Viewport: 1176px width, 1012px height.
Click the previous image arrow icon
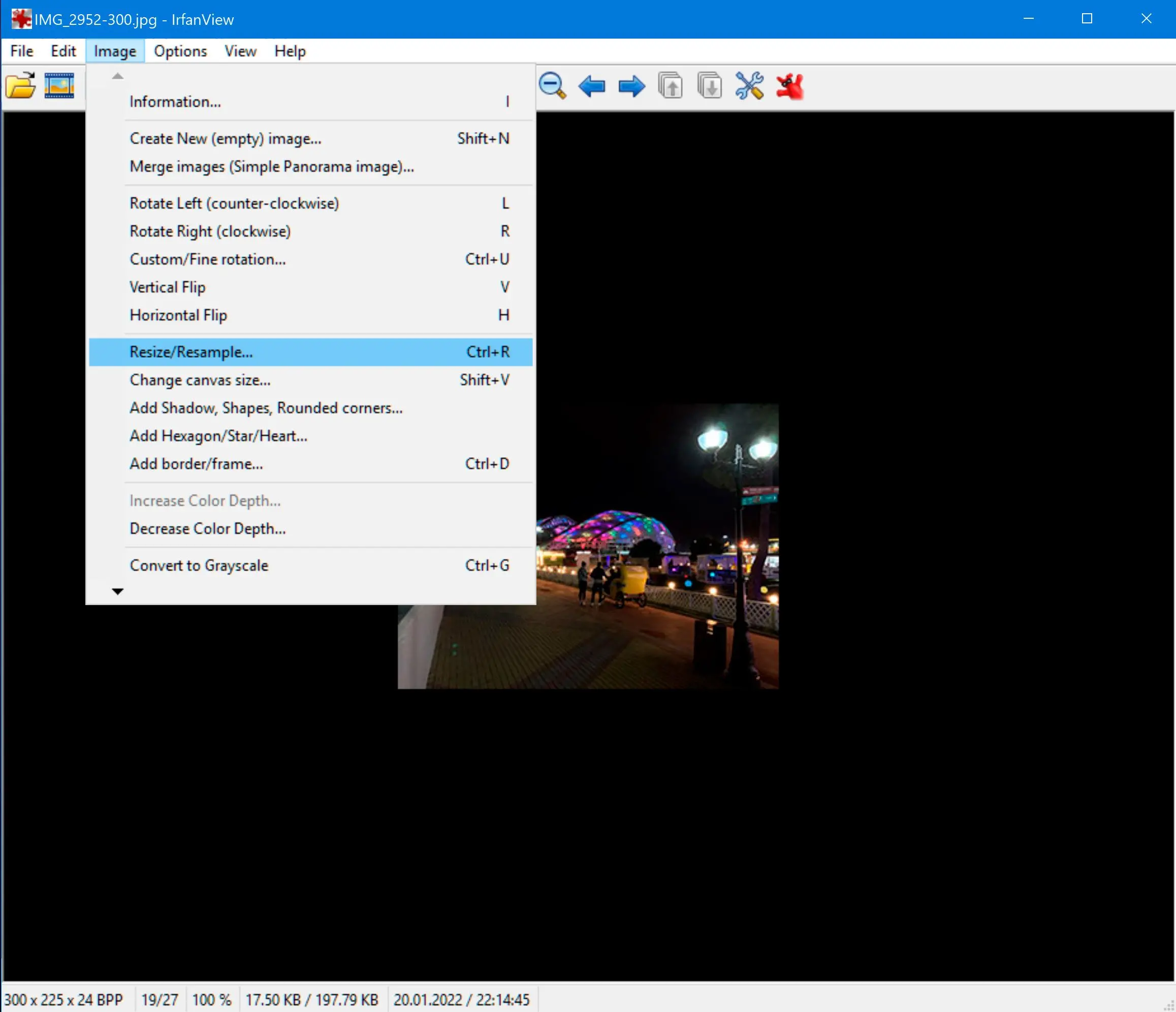[592, 86]
